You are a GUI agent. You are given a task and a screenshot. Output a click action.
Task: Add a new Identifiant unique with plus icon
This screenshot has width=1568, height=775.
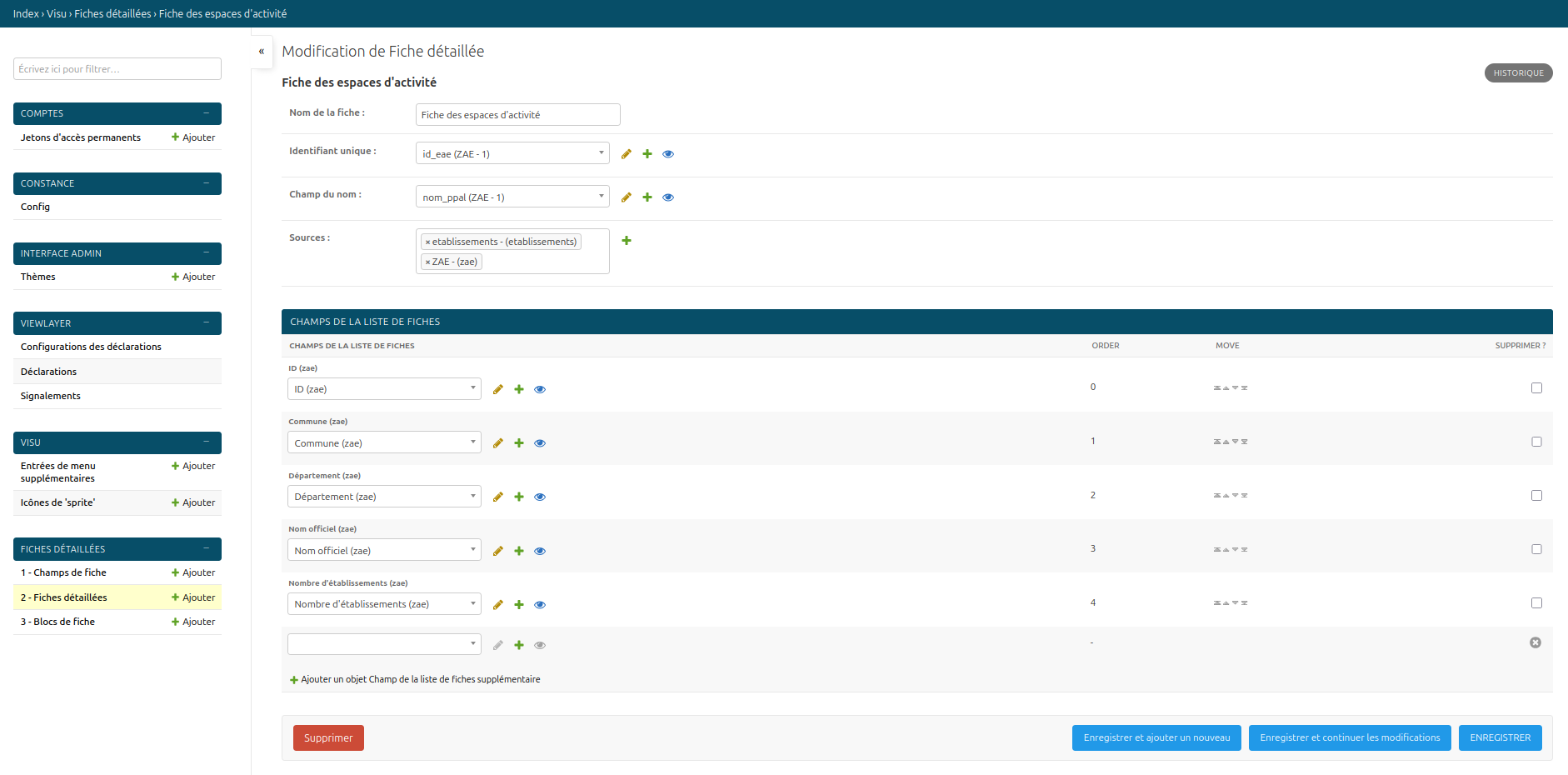point(647,154)
